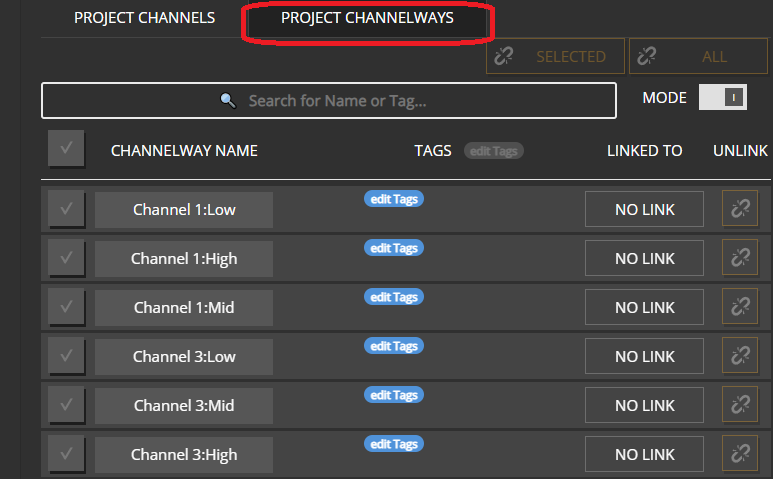Check the select-all checkbox in header

(66, 150)
